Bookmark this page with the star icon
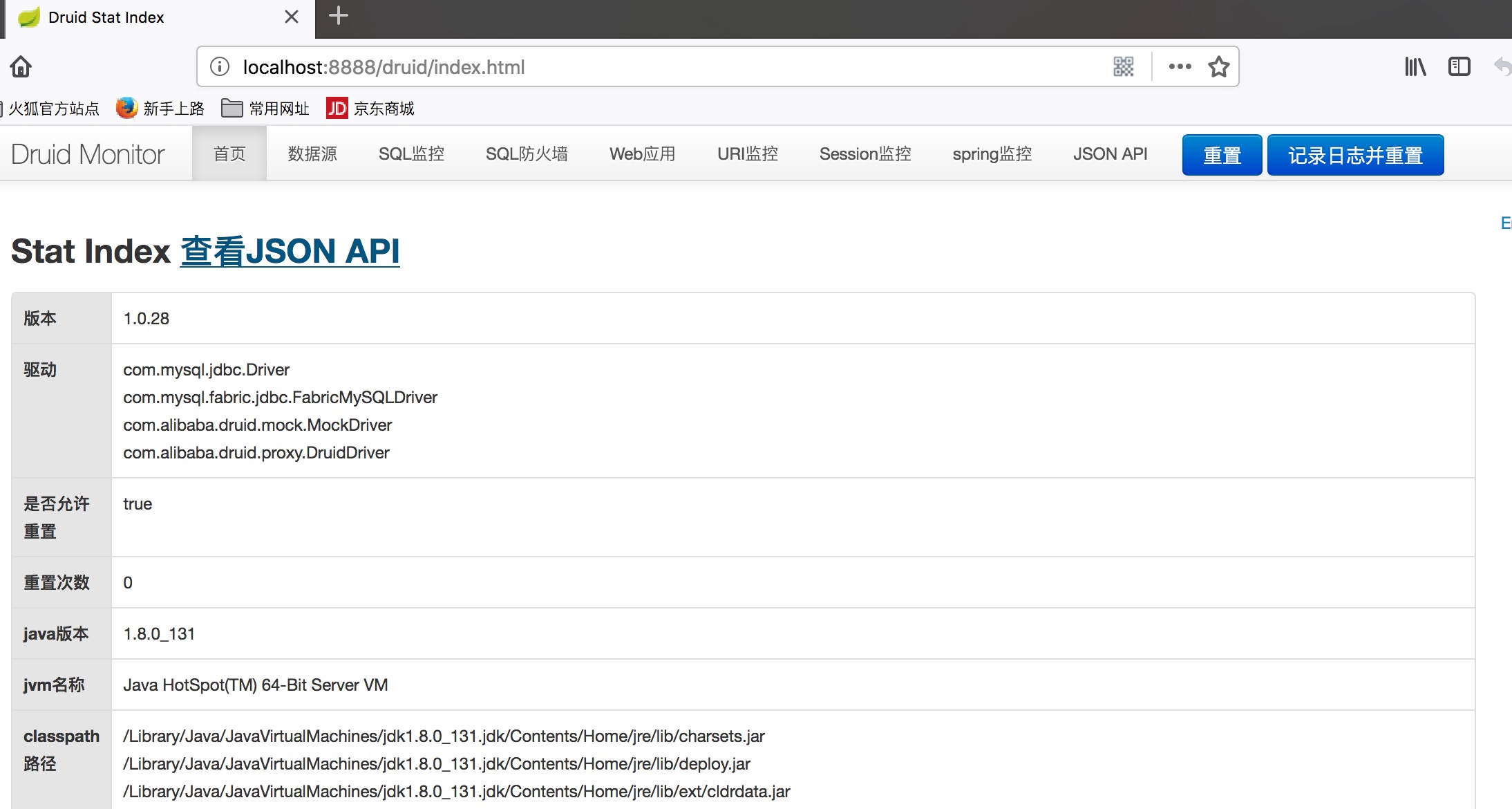Image resolution: width=1512 pixels, height=809 pixels. pyautogui.click(x=1218, y=66)
